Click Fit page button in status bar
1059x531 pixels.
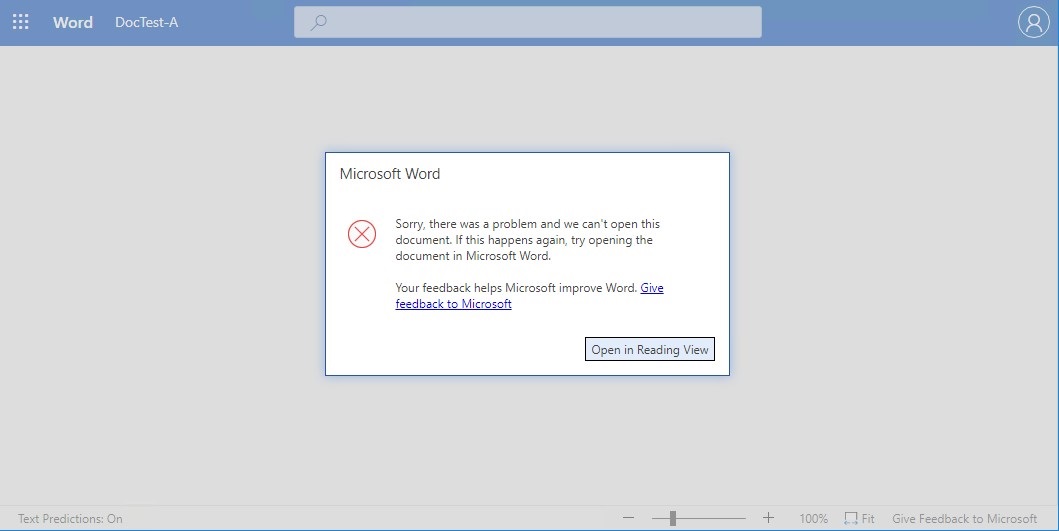(x=859, y=518)
